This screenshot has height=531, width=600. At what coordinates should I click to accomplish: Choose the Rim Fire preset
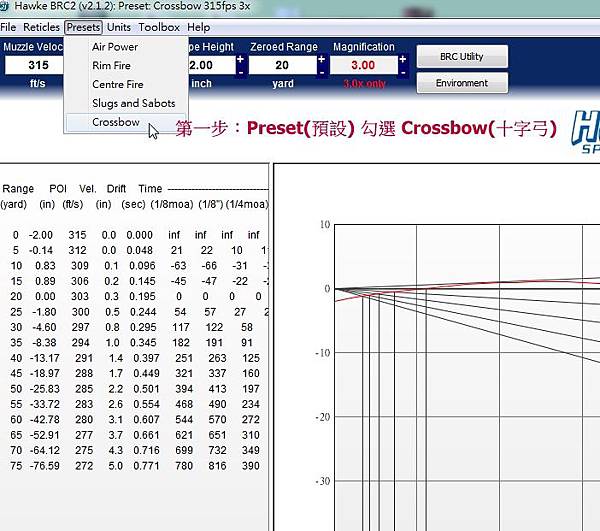coord(126,66)
